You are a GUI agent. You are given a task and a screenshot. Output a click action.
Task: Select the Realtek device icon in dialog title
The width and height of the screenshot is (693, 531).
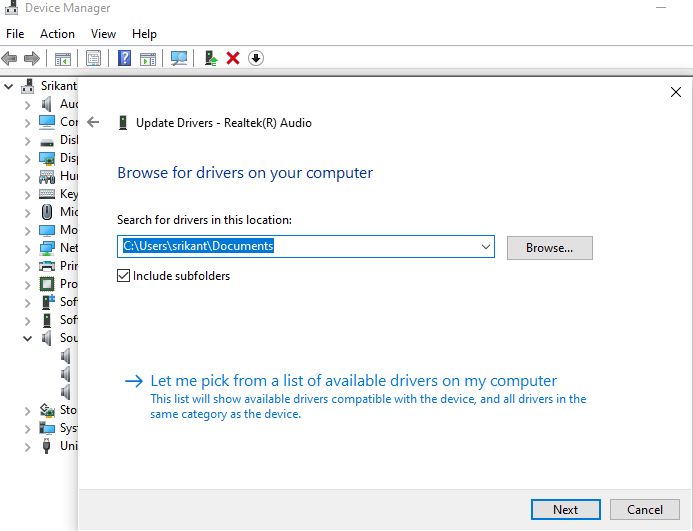123,122
